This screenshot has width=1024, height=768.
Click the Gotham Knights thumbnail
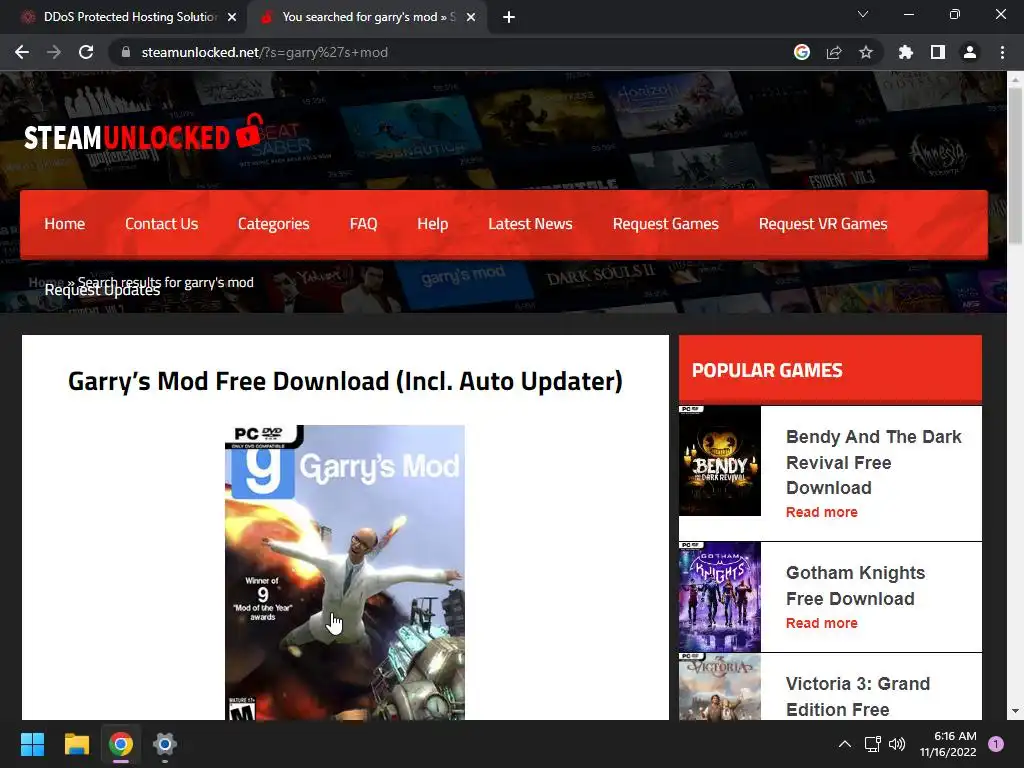coord(720,597)
